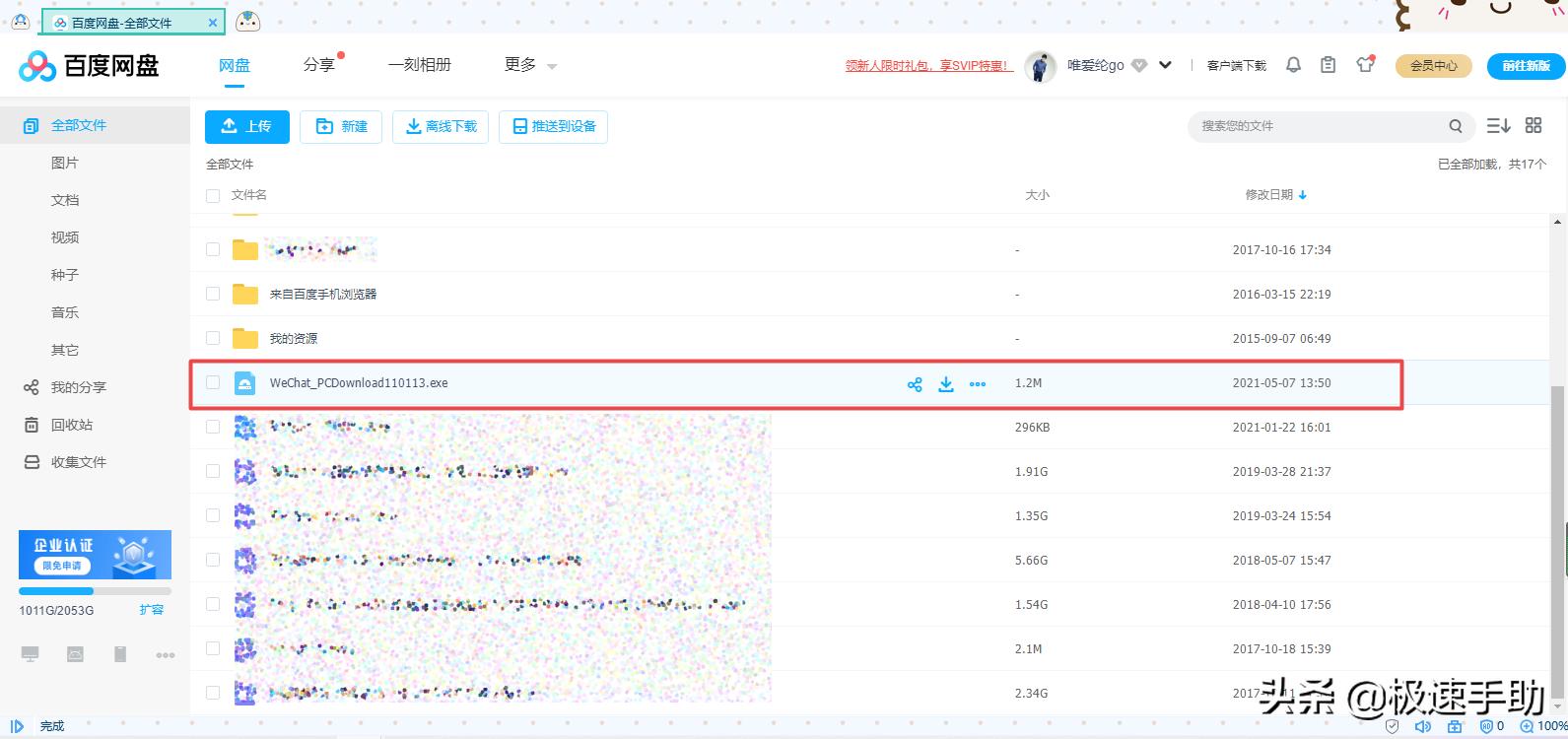Open the 一刻相册 tab
The width and height of the screenshot is (1568, 739).
coord(420,65)
